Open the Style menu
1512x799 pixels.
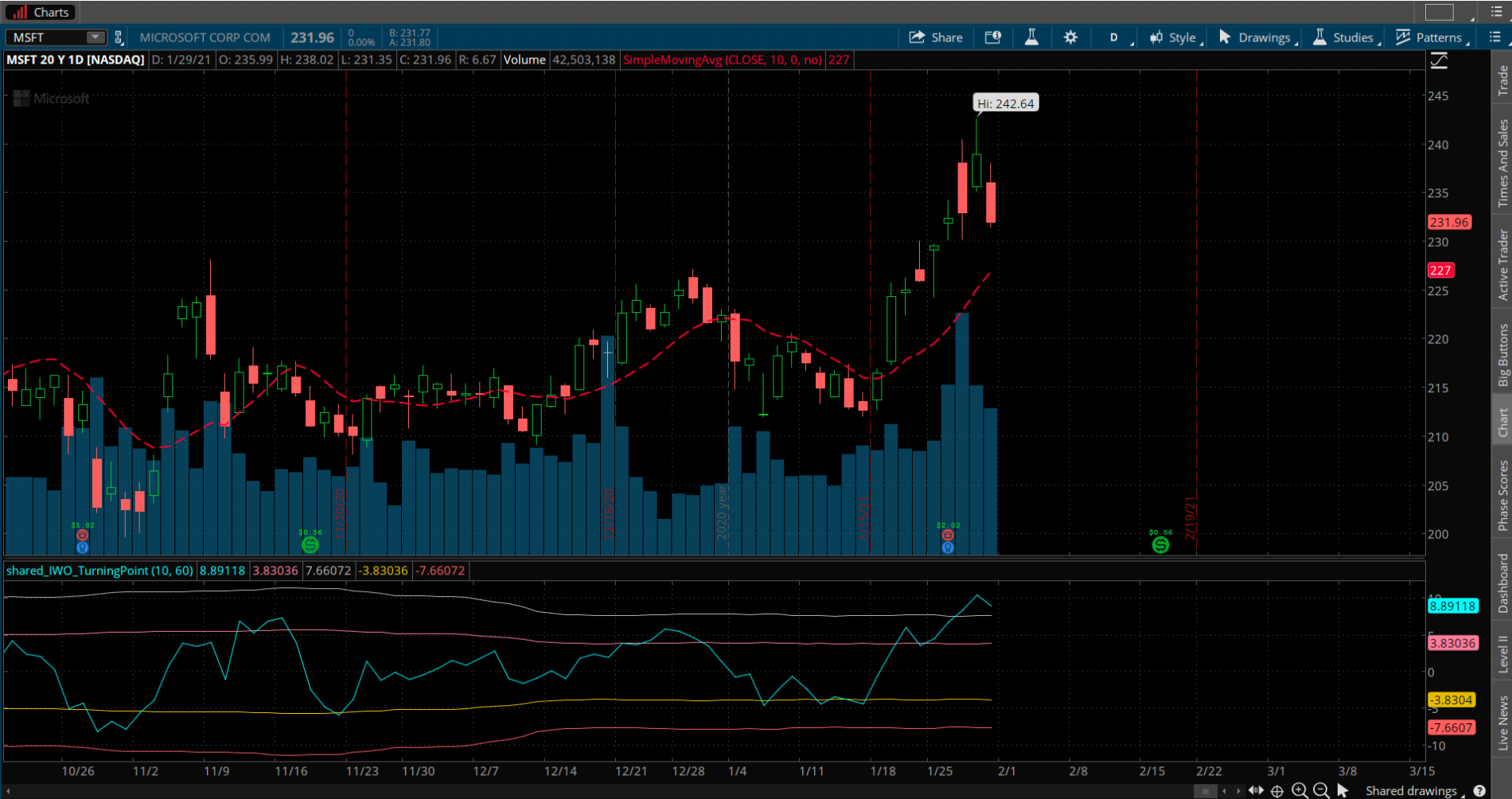1175,37
